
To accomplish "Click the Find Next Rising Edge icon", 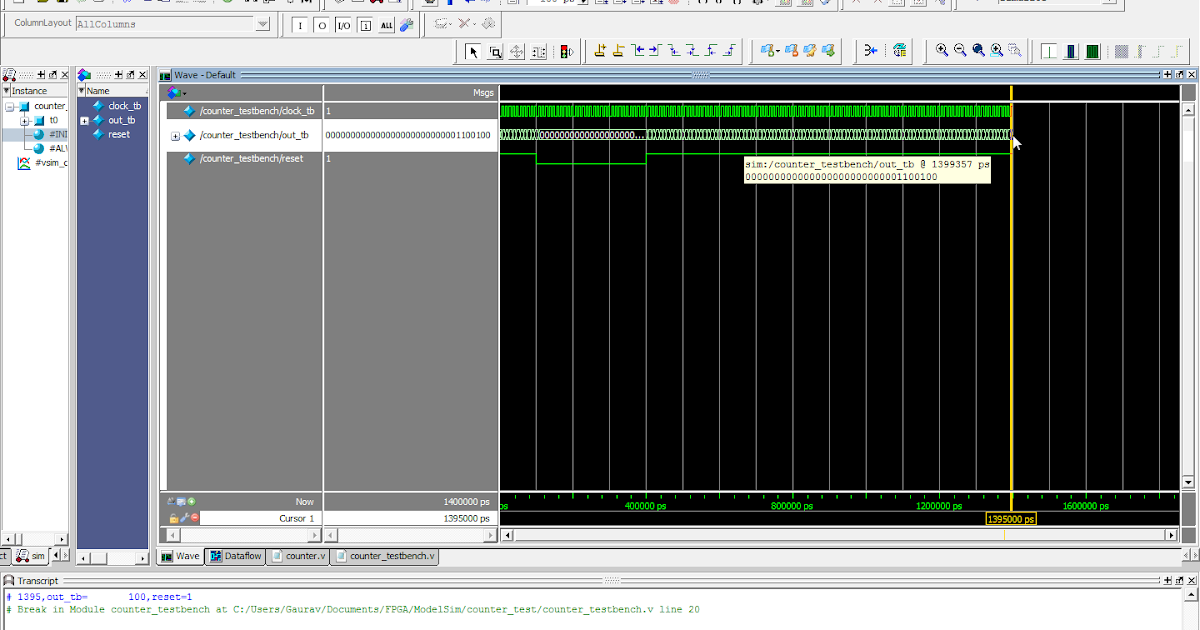I will coord(729,51).
